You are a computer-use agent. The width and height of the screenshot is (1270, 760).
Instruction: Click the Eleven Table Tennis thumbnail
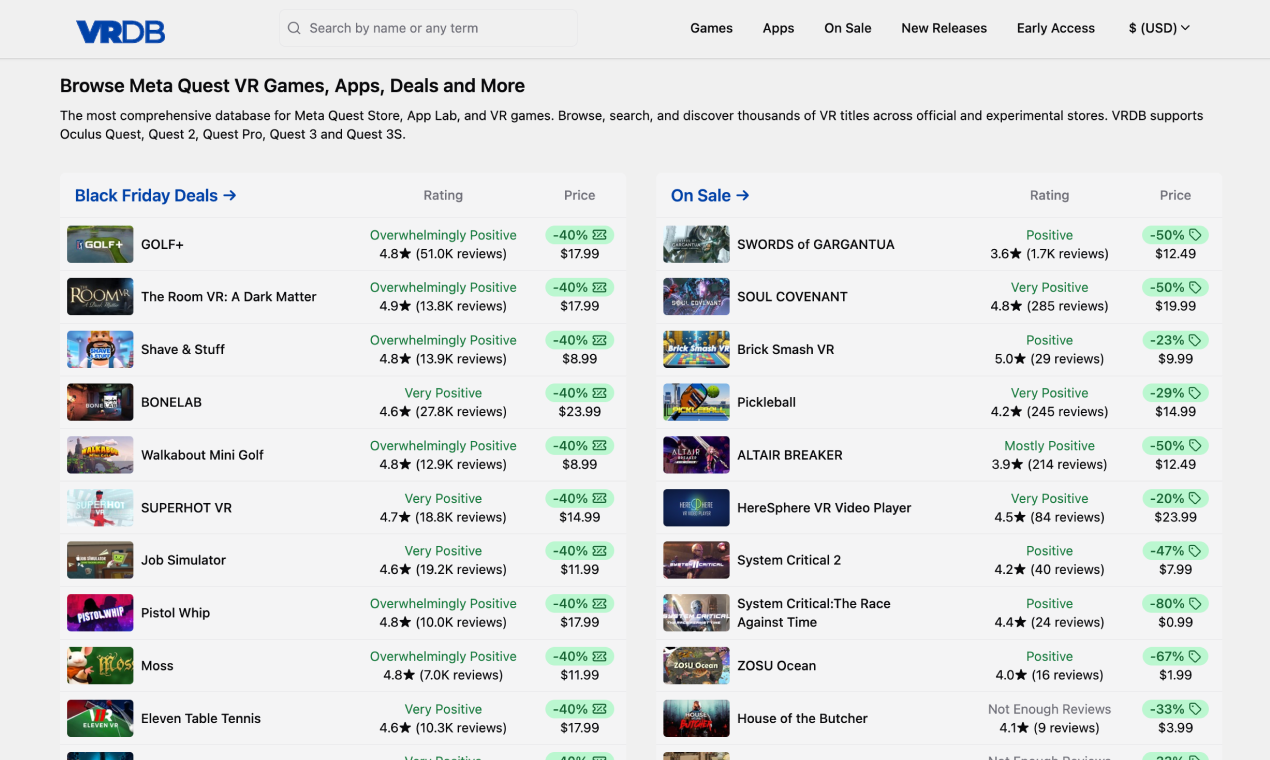pos(100,718)
